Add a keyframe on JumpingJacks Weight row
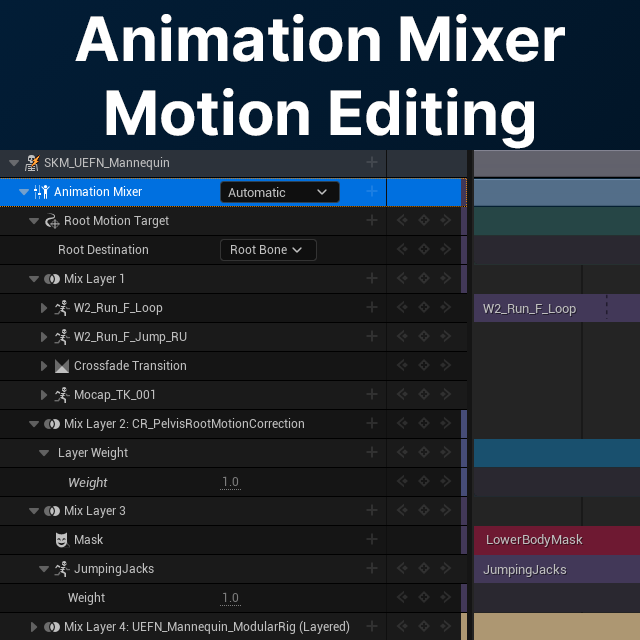Image resolution: width=640 pixels, height=640 pixels. pyautogui.click(x=424, y=597)
